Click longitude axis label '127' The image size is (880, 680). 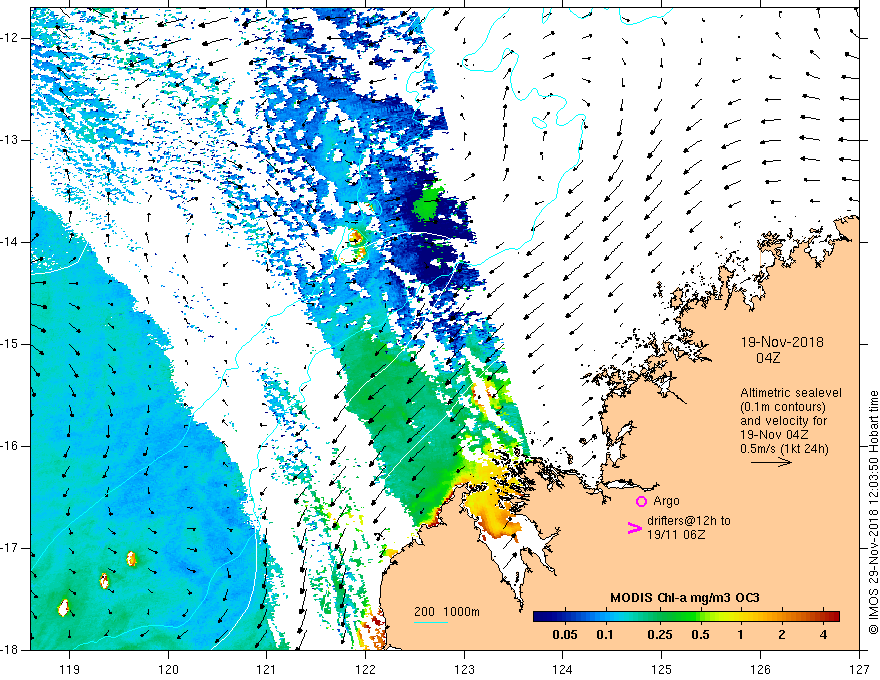[x=859, y=669]
